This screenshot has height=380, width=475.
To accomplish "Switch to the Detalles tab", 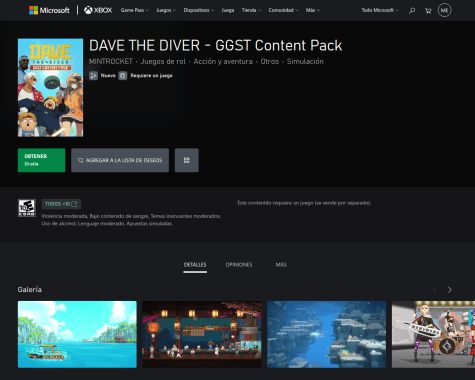I will [x=195, y=265].
